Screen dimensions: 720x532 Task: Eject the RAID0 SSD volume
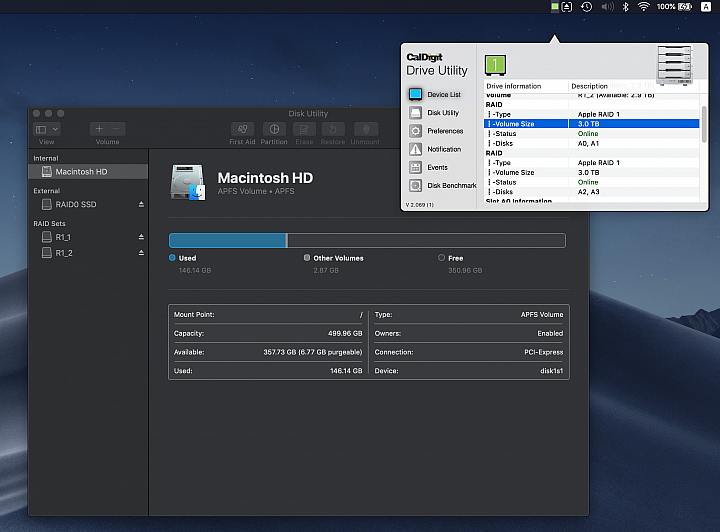141,204
